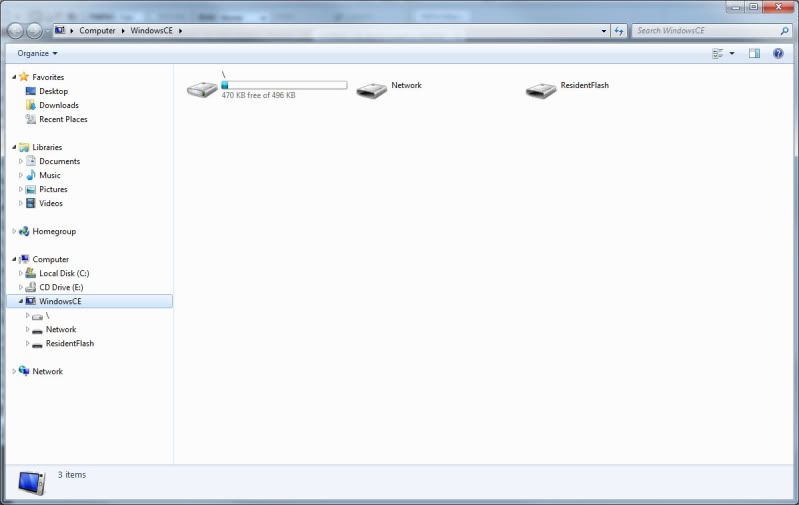799x505 pixels.
Task: Open the Help question mark icon
Action: 778,54
